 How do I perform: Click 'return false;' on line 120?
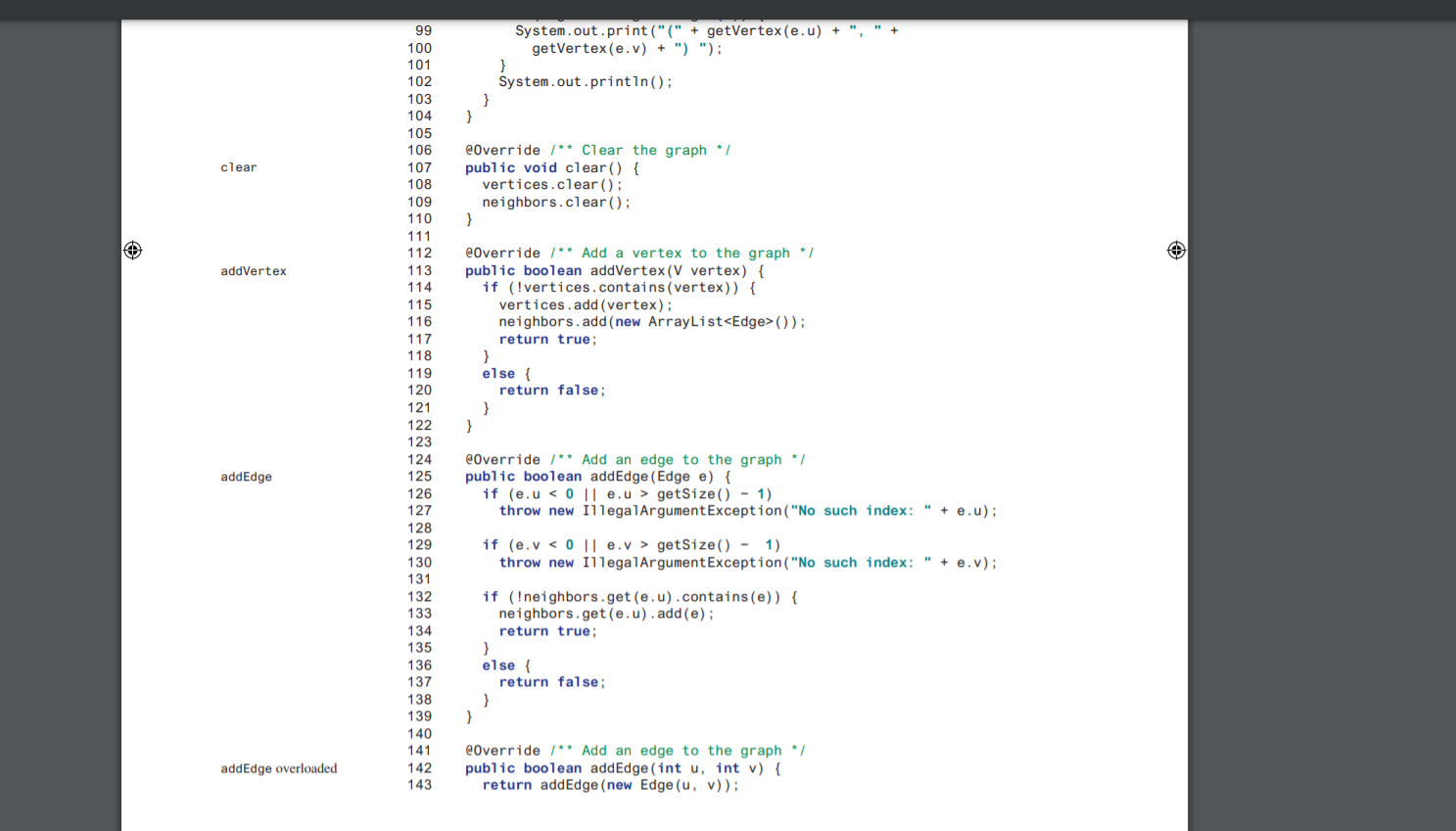[x=552, y=391]
